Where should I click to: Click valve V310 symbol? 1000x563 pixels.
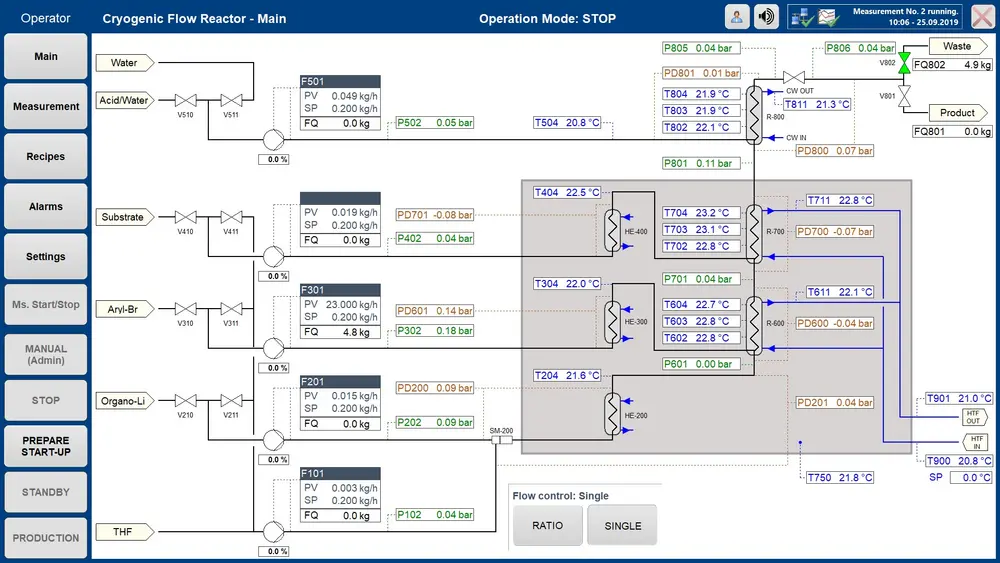click(186, 309)
